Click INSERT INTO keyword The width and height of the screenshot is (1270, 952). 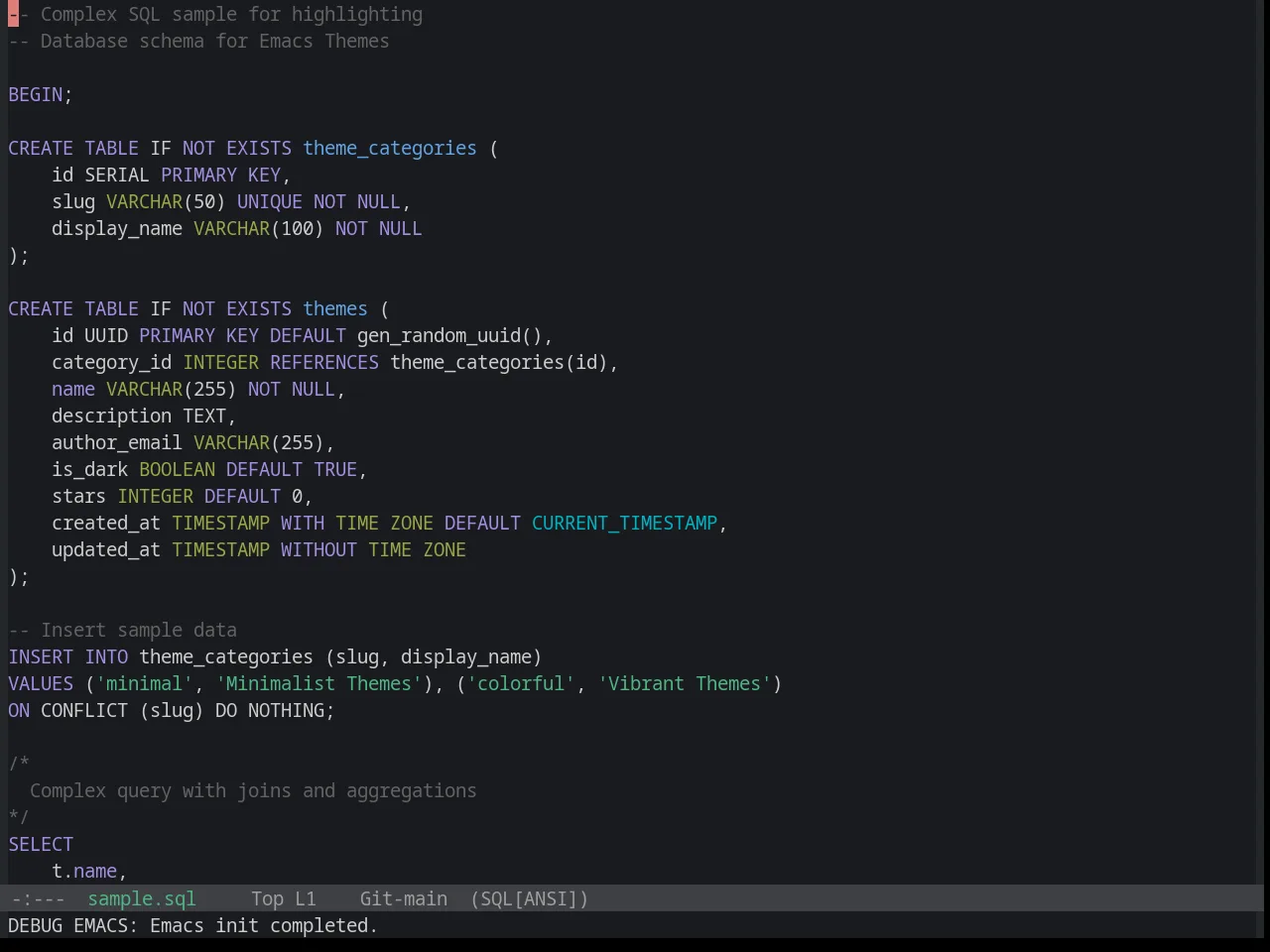(x=68, y=656)
